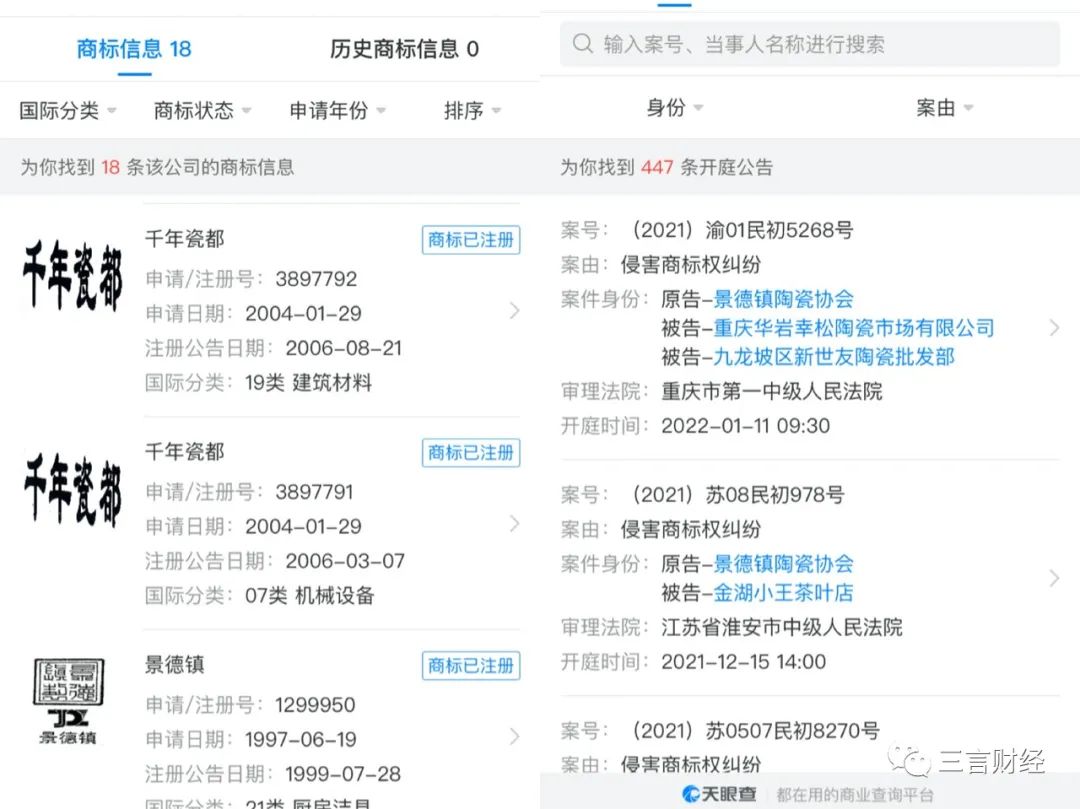Switch to 商标信息 18 tab
This screenshot has width=1080, height=809.
point(134,49)
